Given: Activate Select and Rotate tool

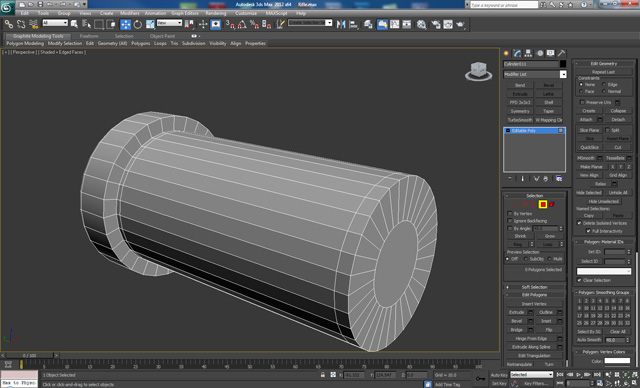Looking at the screenshot, I should click(x=138, y=24).
